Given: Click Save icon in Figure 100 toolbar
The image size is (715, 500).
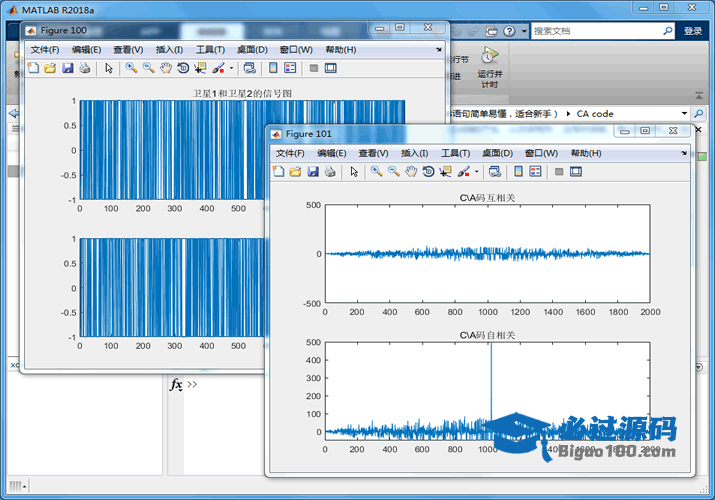Looking at the screenshot, I should pyautogui.click(x=67, y=68).
